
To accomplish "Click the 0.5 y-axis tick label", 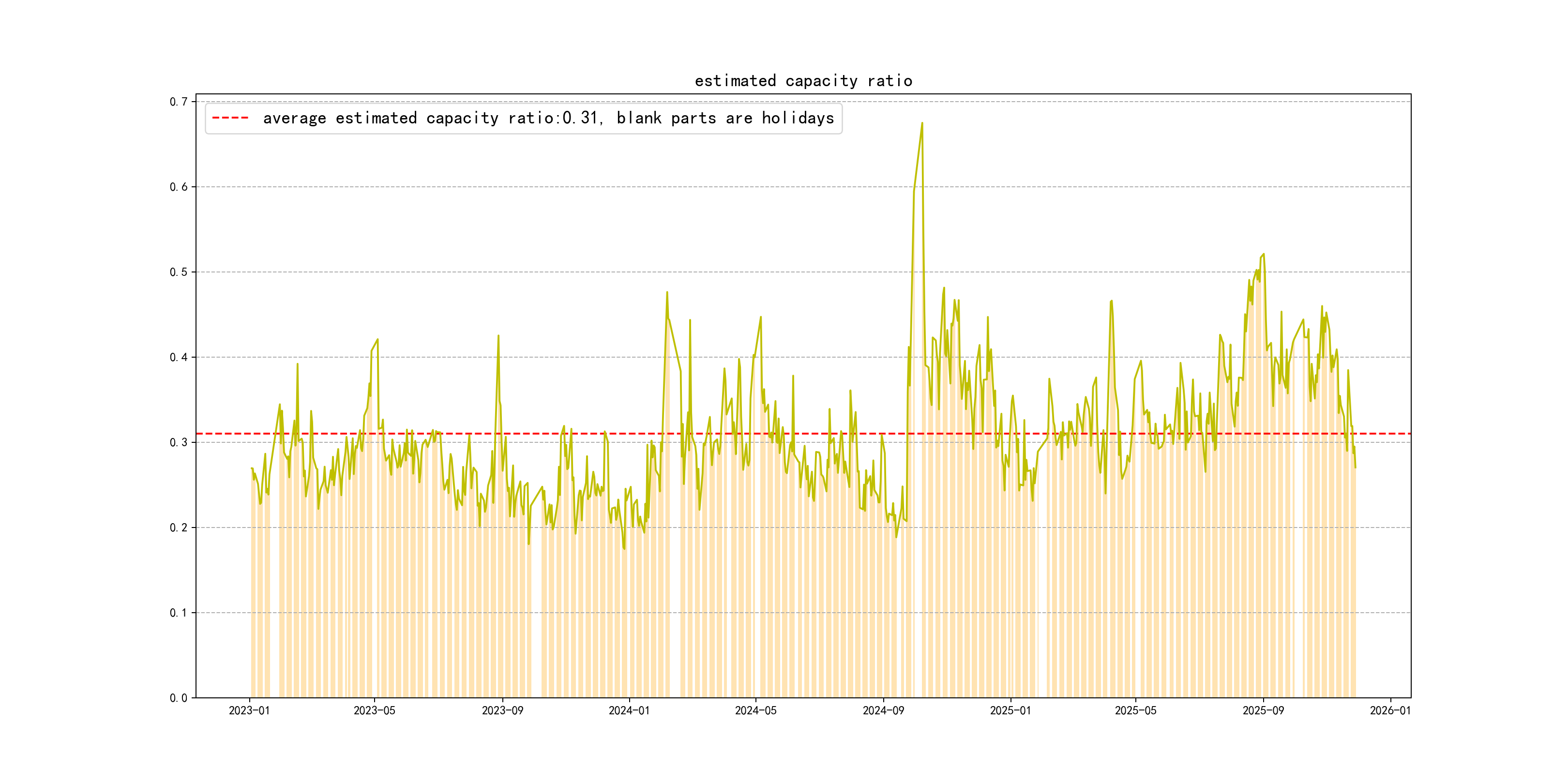I will (179, 272).
